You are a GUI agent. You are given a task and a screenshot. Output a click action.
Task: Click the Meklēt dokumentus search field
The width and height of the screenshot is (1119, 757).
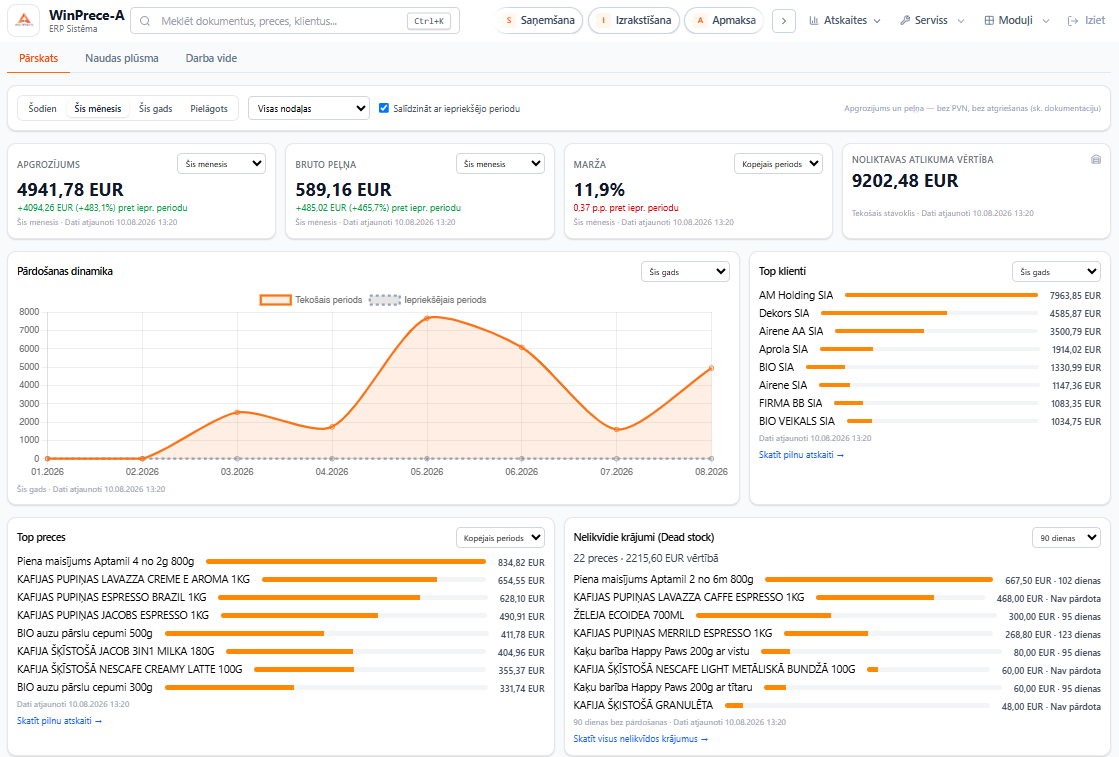pos(295,21)
